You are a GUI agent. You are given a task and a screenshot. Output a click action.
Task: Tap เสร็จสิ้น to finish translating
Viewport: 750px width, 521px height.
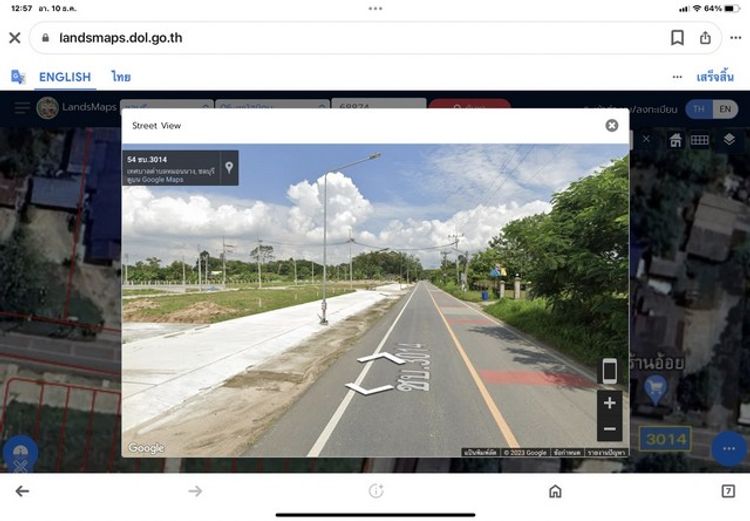pos(715,77)
